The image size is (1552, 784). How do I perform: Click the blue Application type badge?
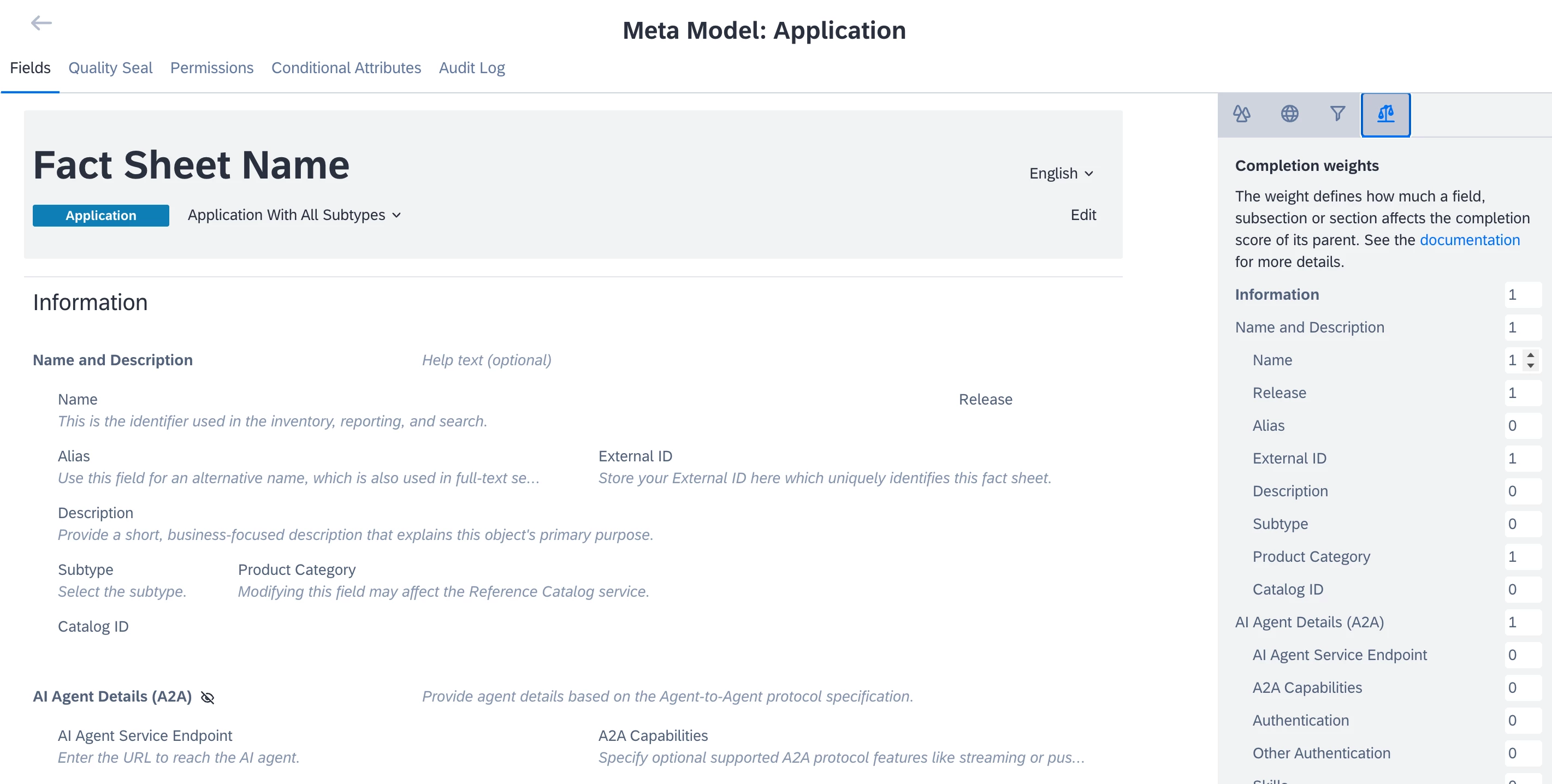pos(100,216)
